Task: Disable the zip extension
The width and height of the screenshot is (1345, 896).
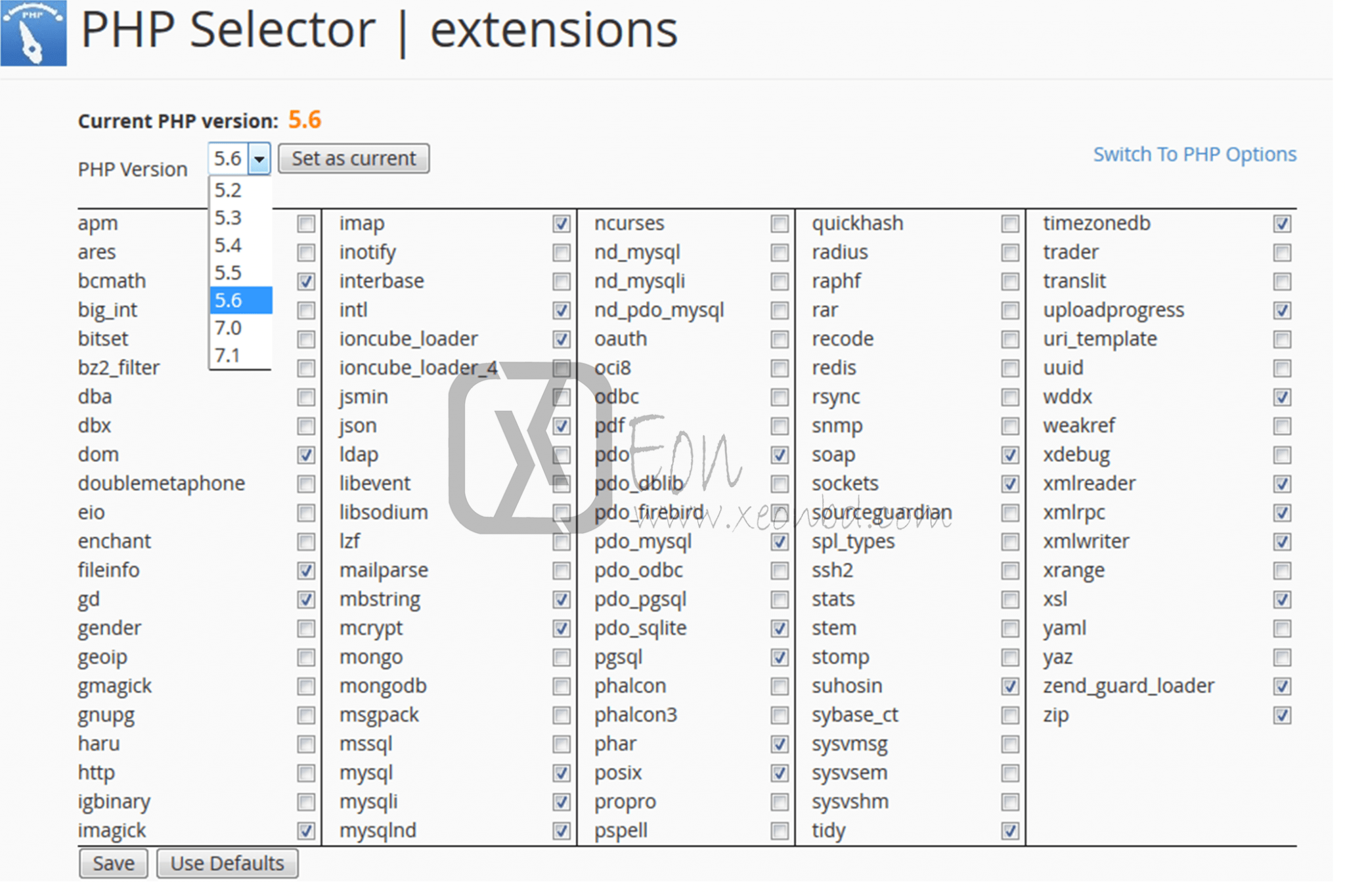Action: click(1282, 715)
